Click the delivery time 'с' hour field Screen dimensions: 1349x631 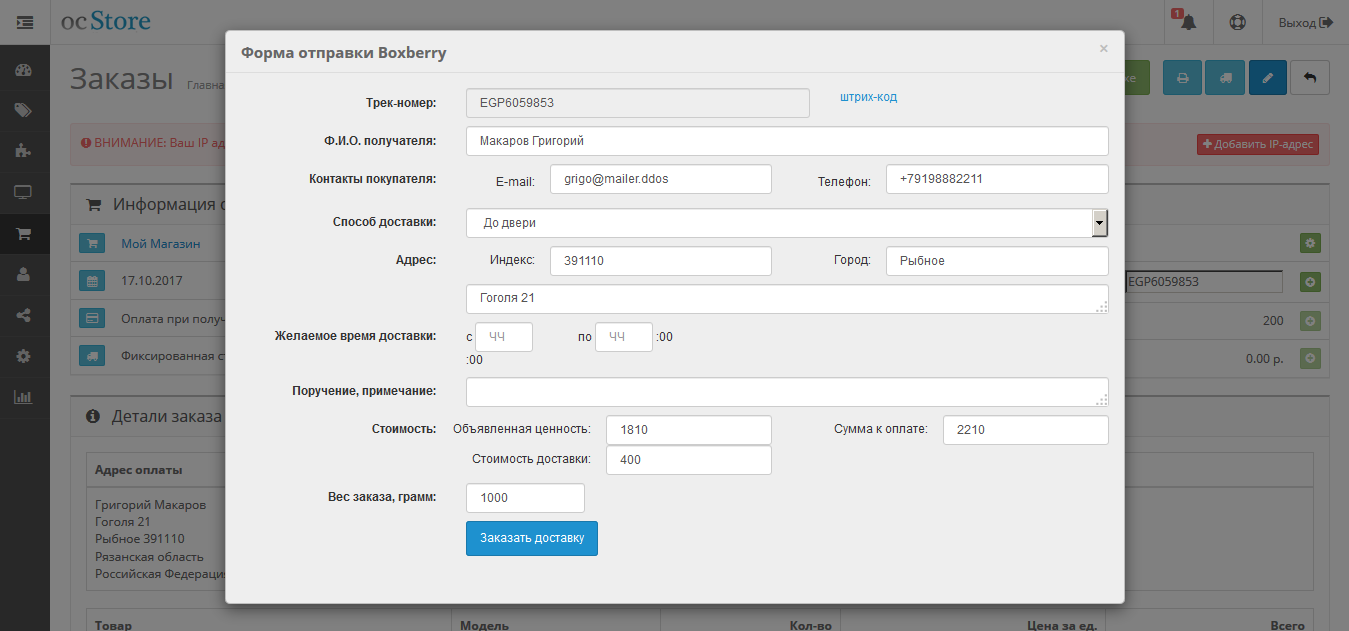click(x=504, y=337)
